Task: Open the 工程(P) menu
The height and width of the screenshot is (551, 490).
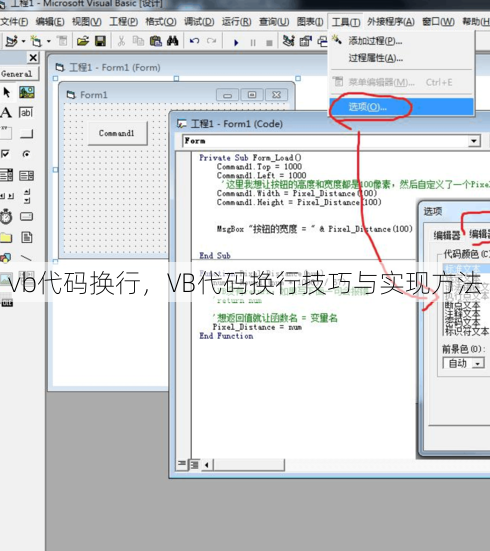Action: 123,22
